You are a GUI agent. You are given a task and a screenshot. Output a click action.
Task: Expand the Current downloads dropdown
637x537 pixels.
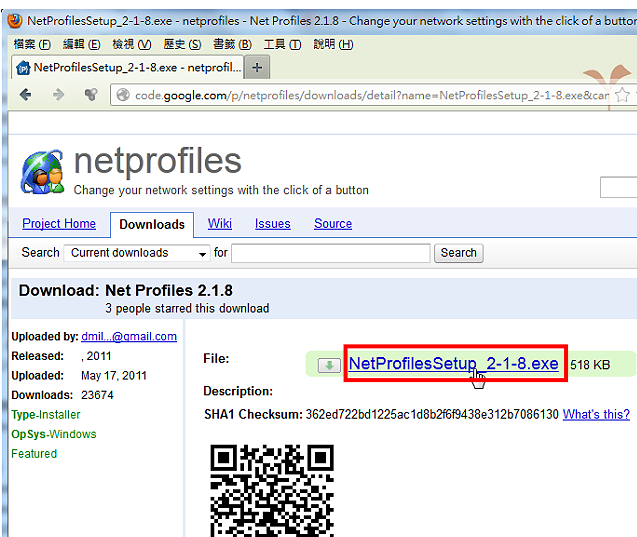[137, 253]
